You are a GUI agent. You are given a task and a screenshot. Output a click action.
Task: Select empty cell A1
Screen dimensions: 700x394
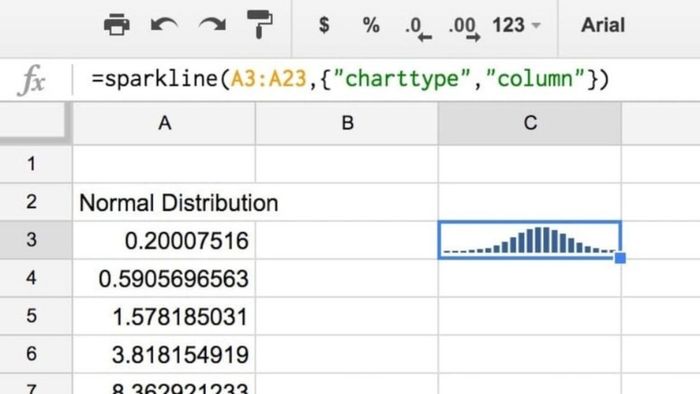pyautogui.click(x=164, y=164)
